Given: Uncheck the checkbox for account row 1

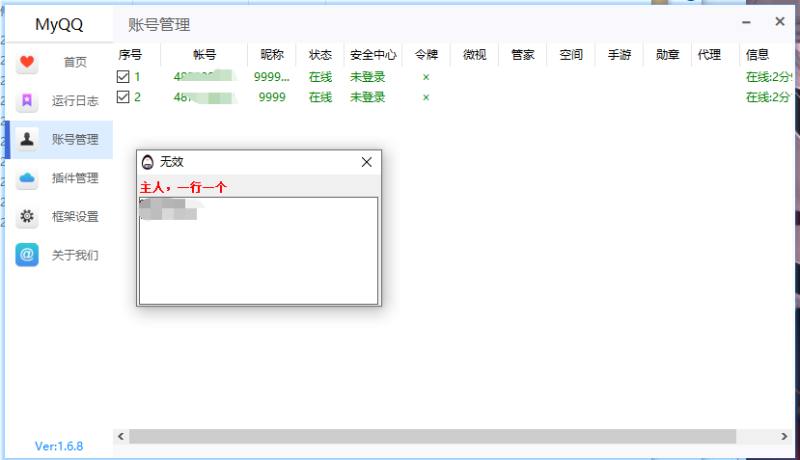Looking at the screenshot, I should click(123, 77).
